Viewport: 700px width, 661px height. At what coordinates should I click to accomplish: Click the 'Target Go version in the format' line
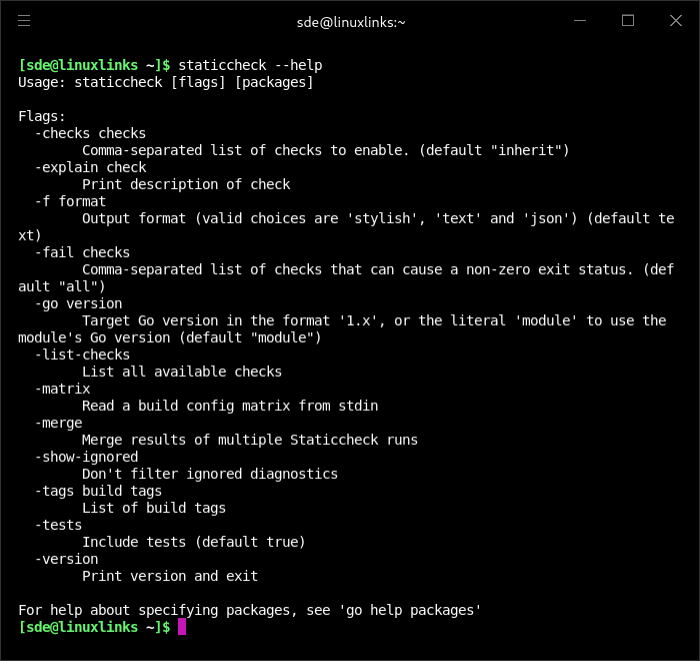point(374,321)
